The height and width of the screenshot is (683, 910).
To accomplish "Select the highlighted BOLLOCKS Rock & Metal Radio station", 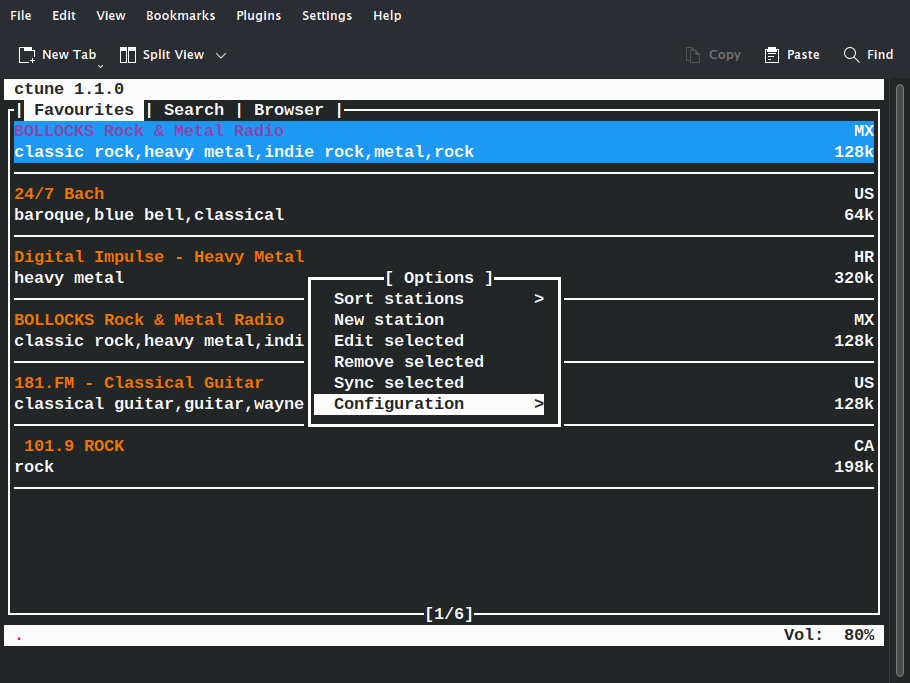I will 444,142.
